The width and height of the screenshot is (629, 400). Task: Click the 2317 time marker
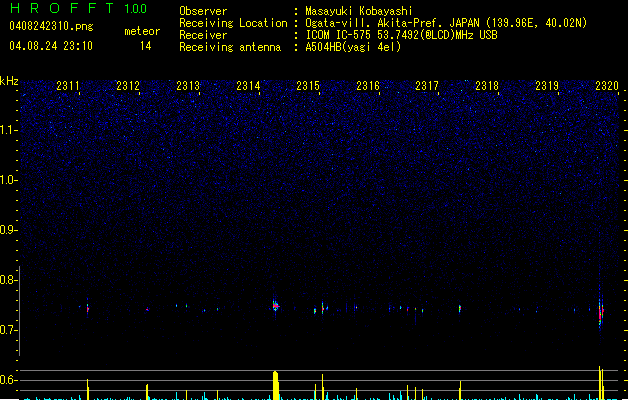(427, 86)
